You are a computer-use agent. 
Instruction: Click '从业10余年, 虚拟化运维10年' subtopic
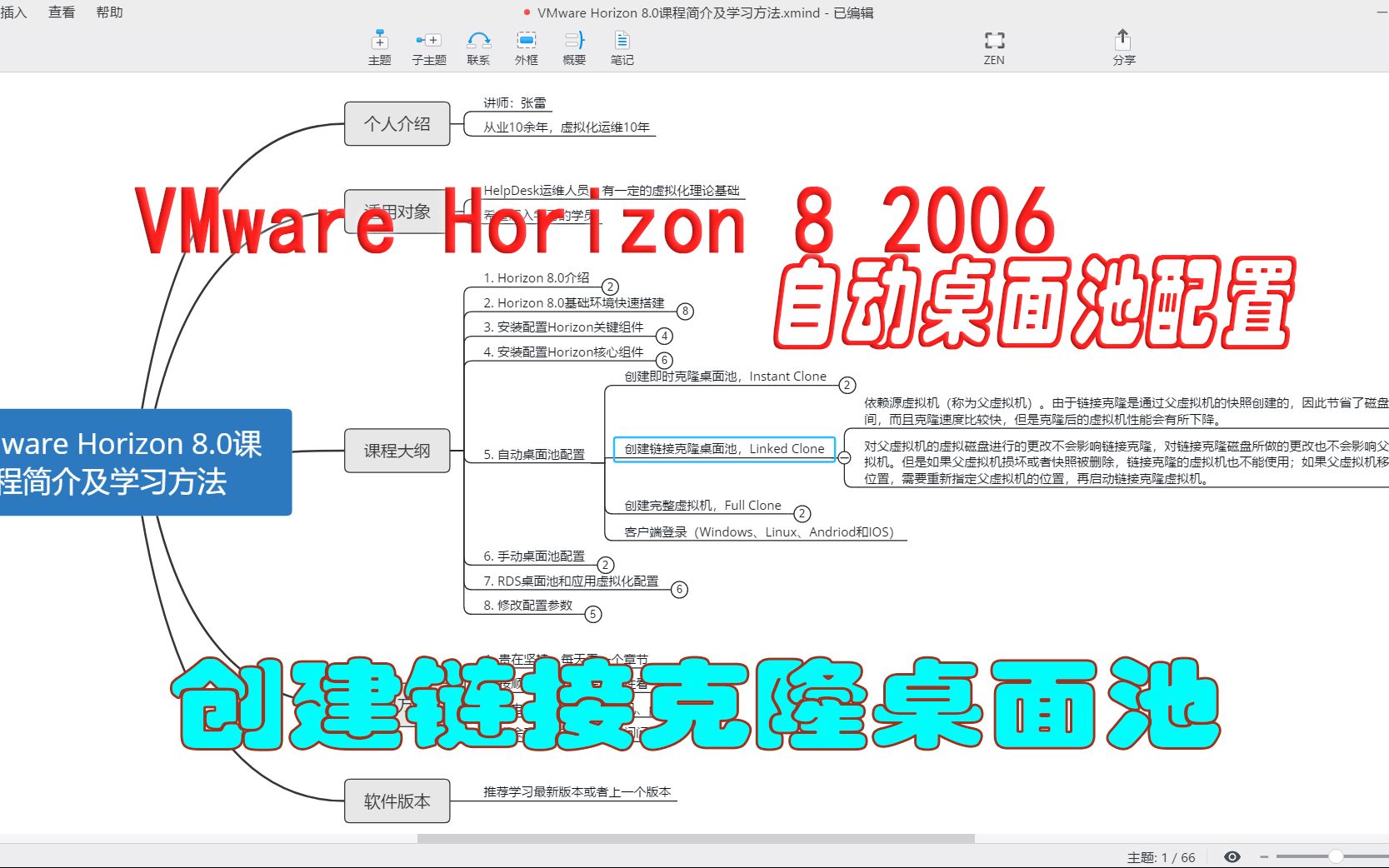click(567, 127)
